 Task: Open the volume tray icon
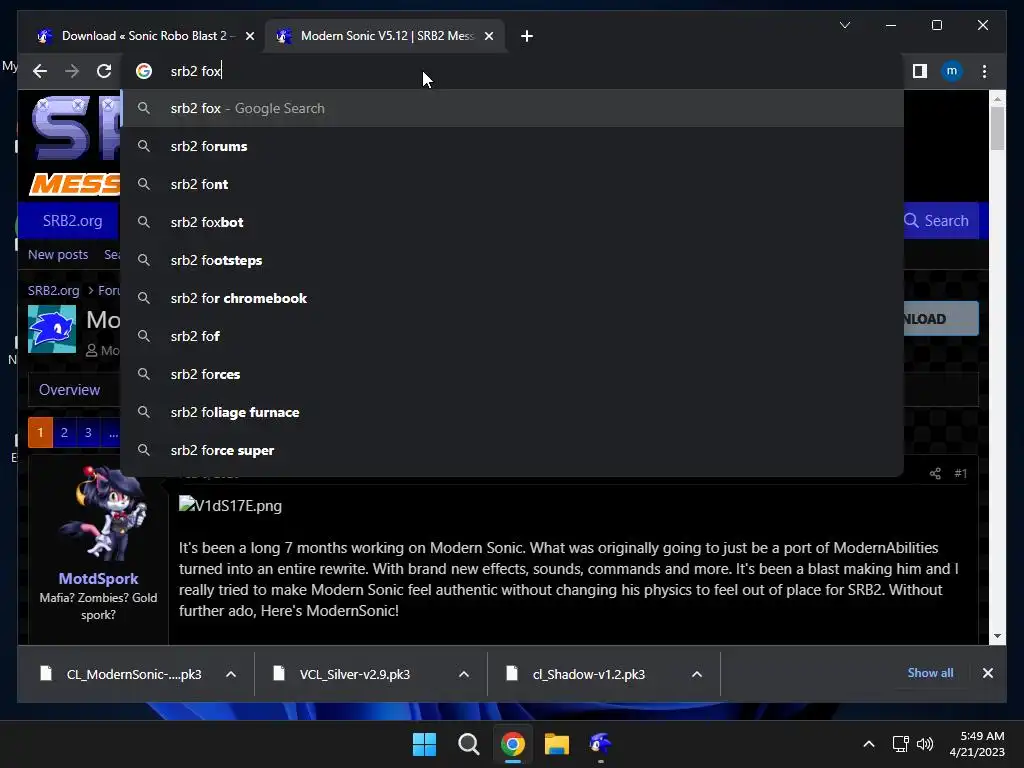click(925, 744)
